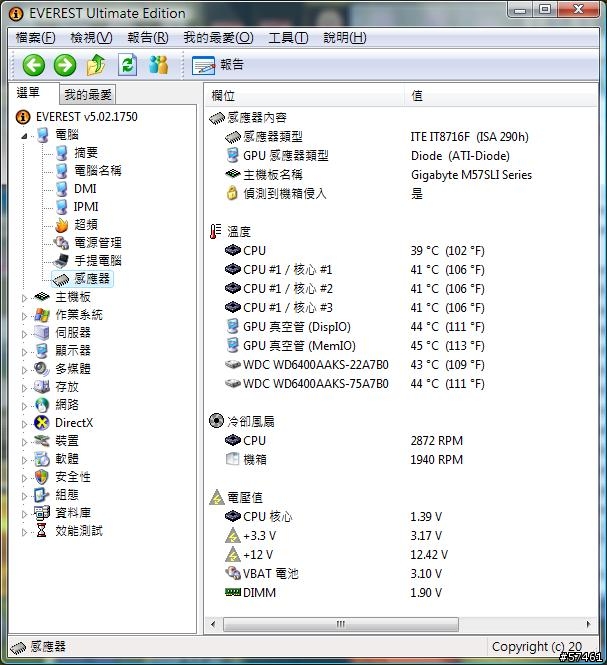The image size is (607, 665).
Task: Click the flame icon next to 超頻
Action: (x=62, y=225)
